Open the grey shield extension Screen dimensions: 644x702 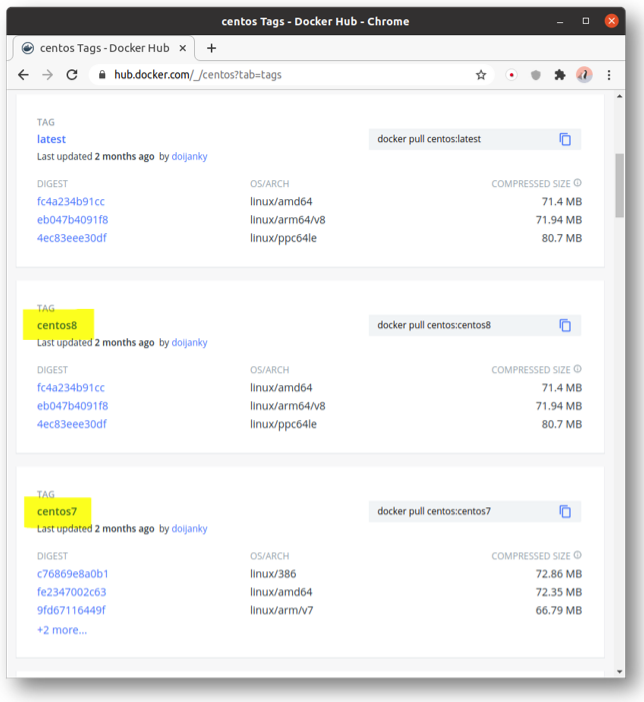(x=536, y=75)
